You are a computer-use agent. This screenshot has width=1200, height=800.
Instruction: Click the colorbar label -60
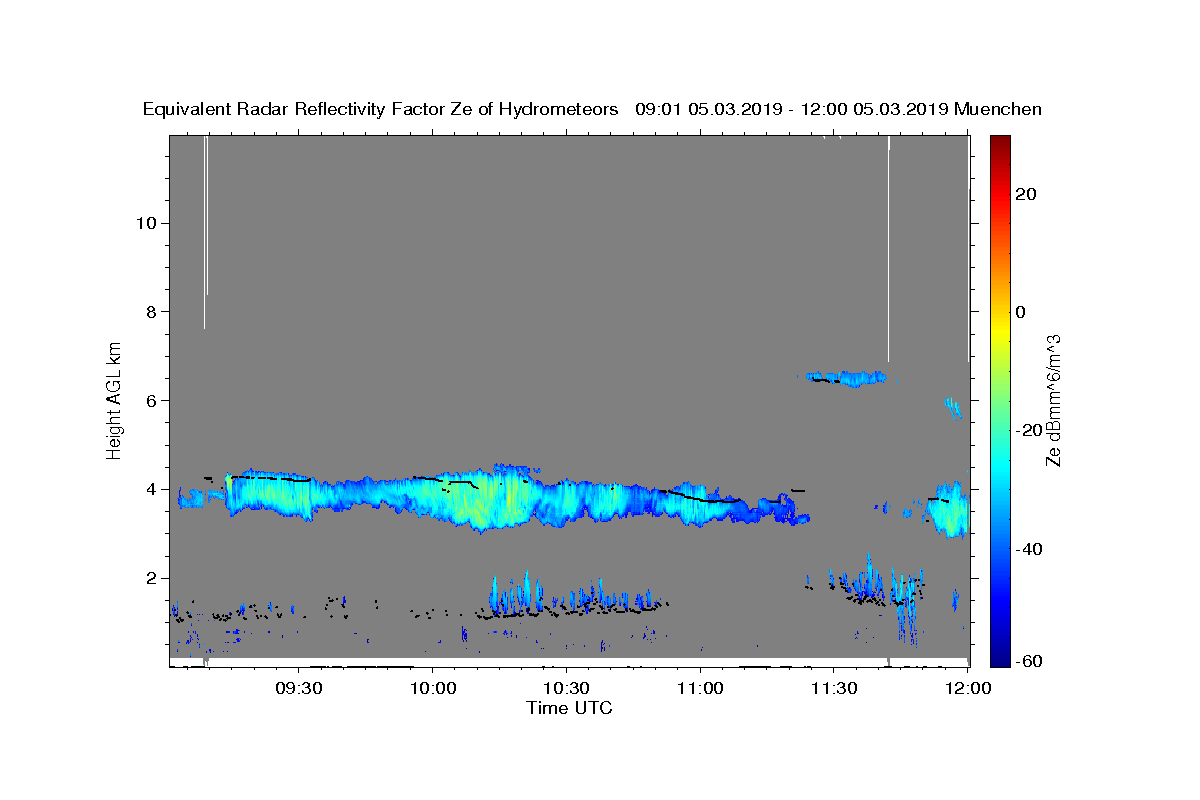1029,661
